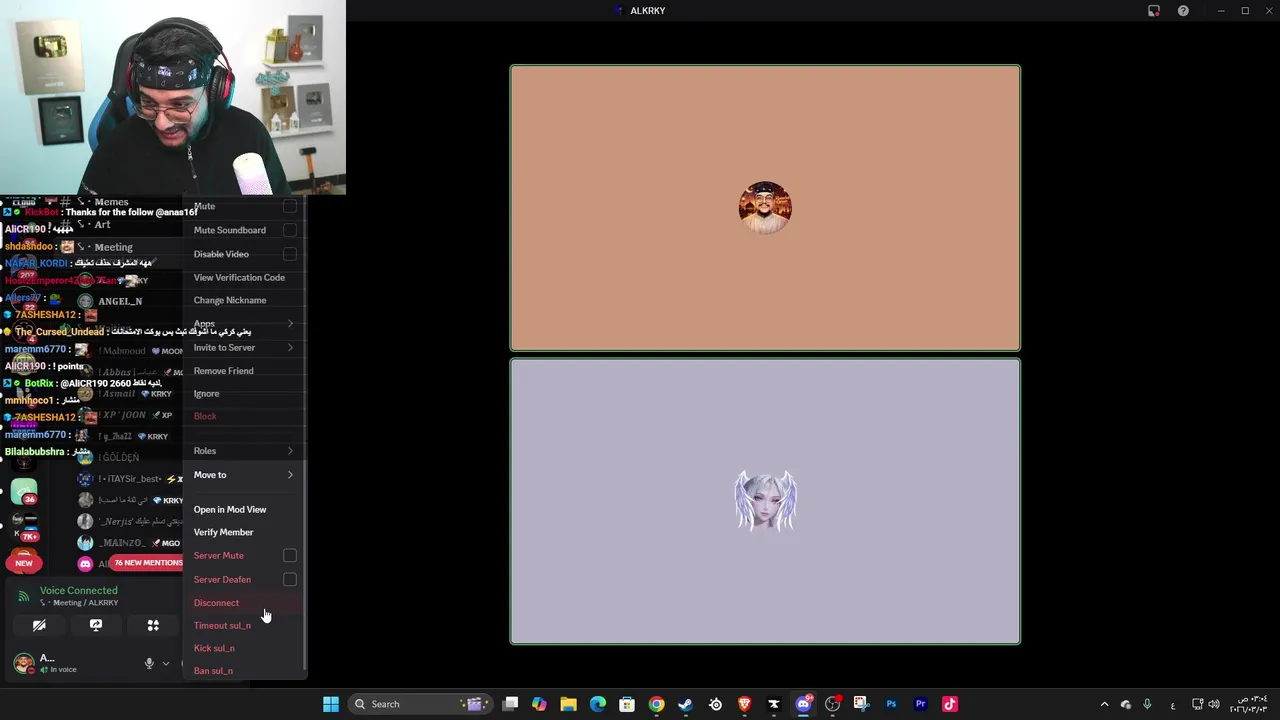This screenshot has width=1280, height=720.
Task: Share your screen from voice panel
Action: tap(96, 625)
